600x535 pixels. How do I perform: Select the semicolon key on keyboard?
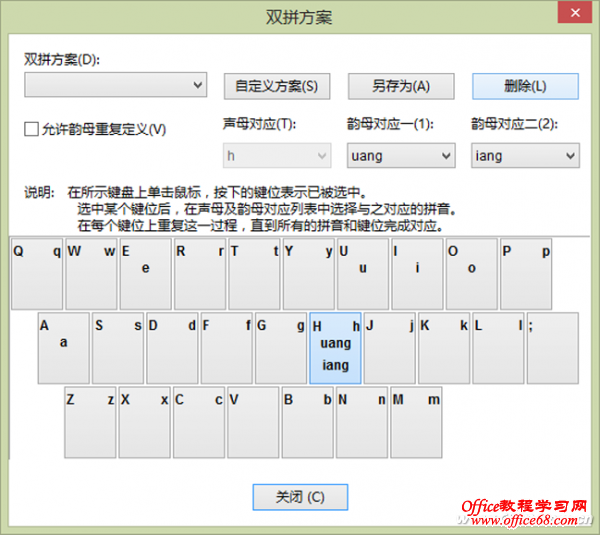click(x=553, y=348)
